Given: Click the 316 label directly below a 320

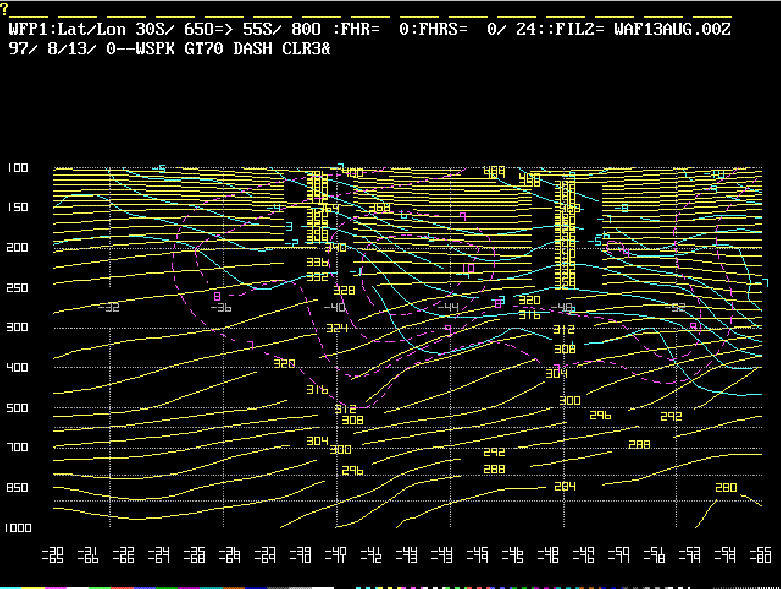Looking at the screenshot, I should [529, 315].
